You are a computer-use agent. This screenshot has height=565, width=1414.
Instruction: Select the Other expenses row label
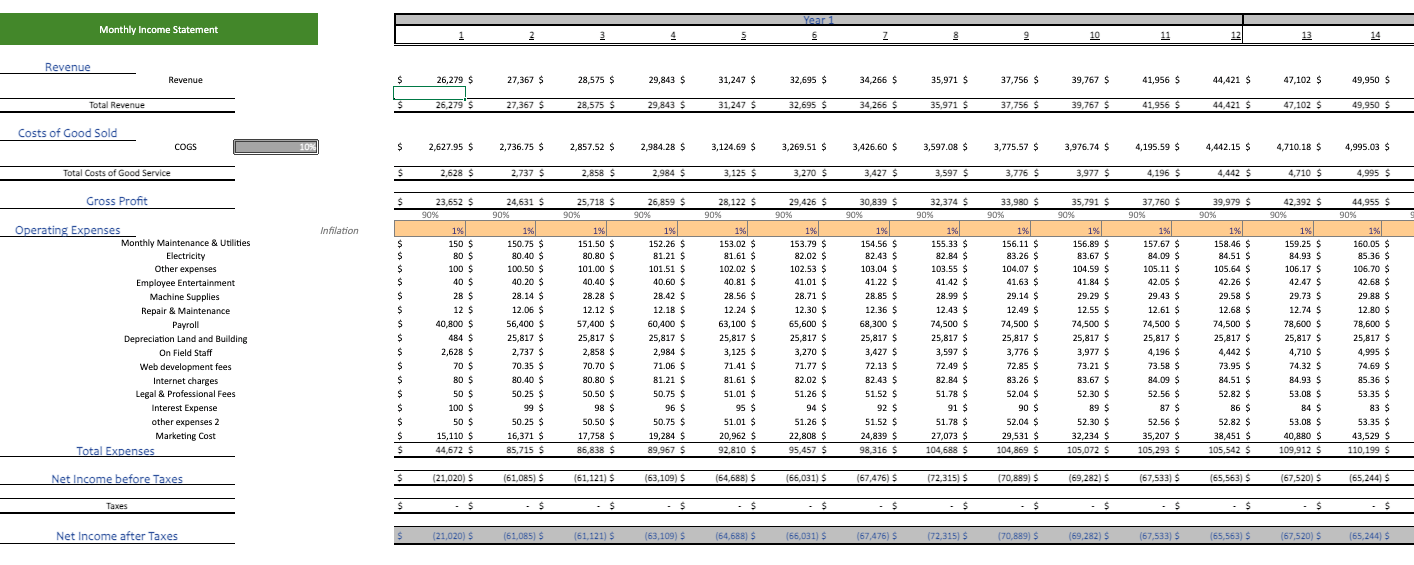(x=186, y=269)
